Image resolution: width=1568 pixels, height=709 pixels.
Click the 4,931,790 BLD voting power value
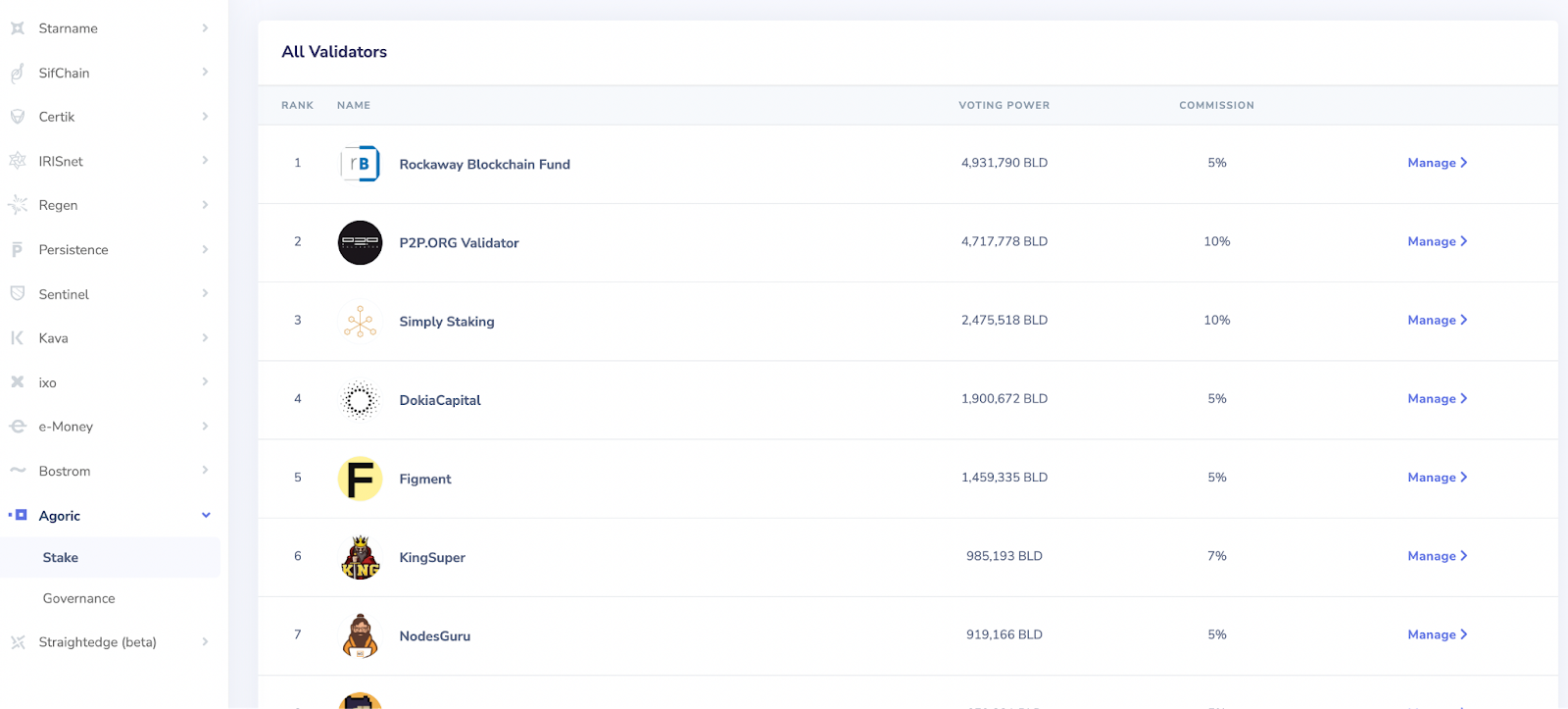click(1004, 163)
